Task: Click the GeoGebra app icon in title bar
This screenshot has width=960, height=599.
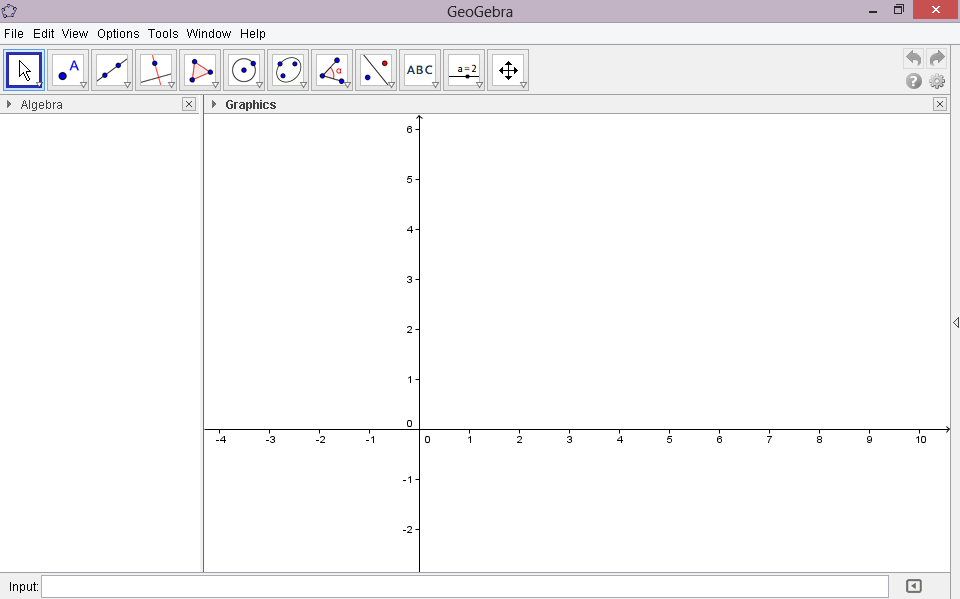Action: 9,10
